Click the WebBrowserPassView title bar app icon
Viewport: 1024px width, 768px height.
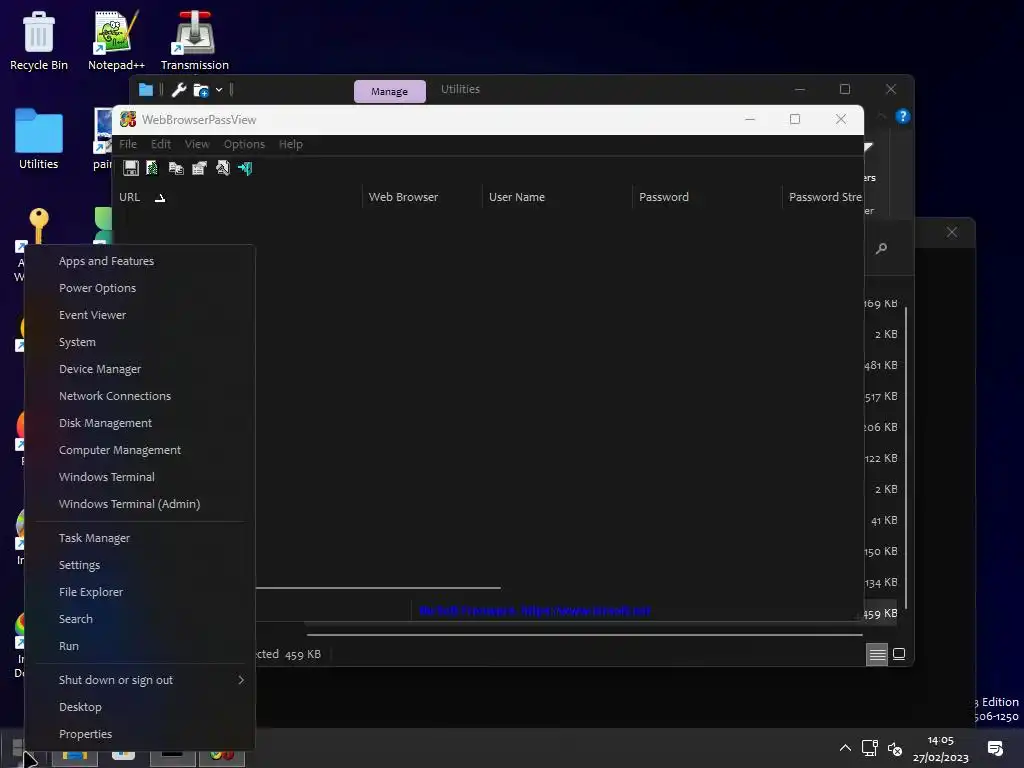pos(128,120)
